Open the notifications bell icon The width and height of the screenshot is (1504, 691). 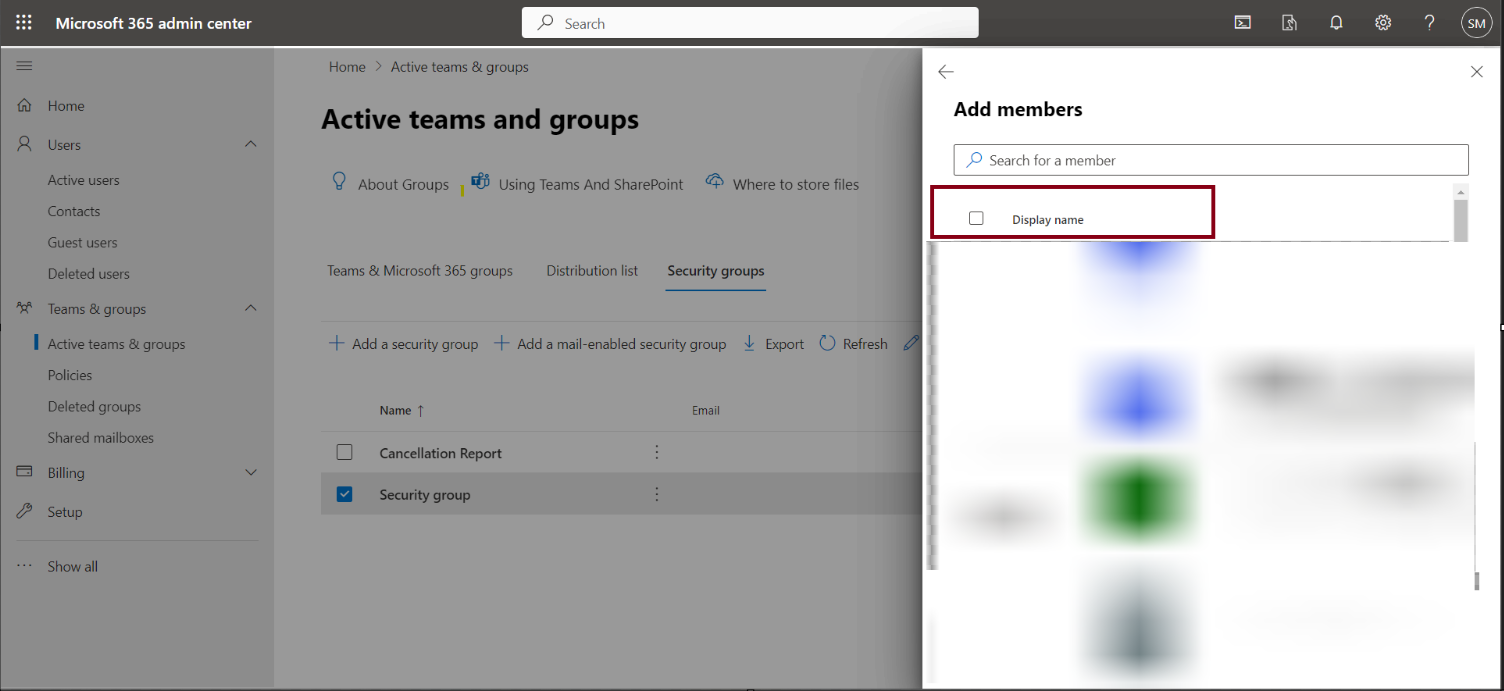coord(1336,23)
